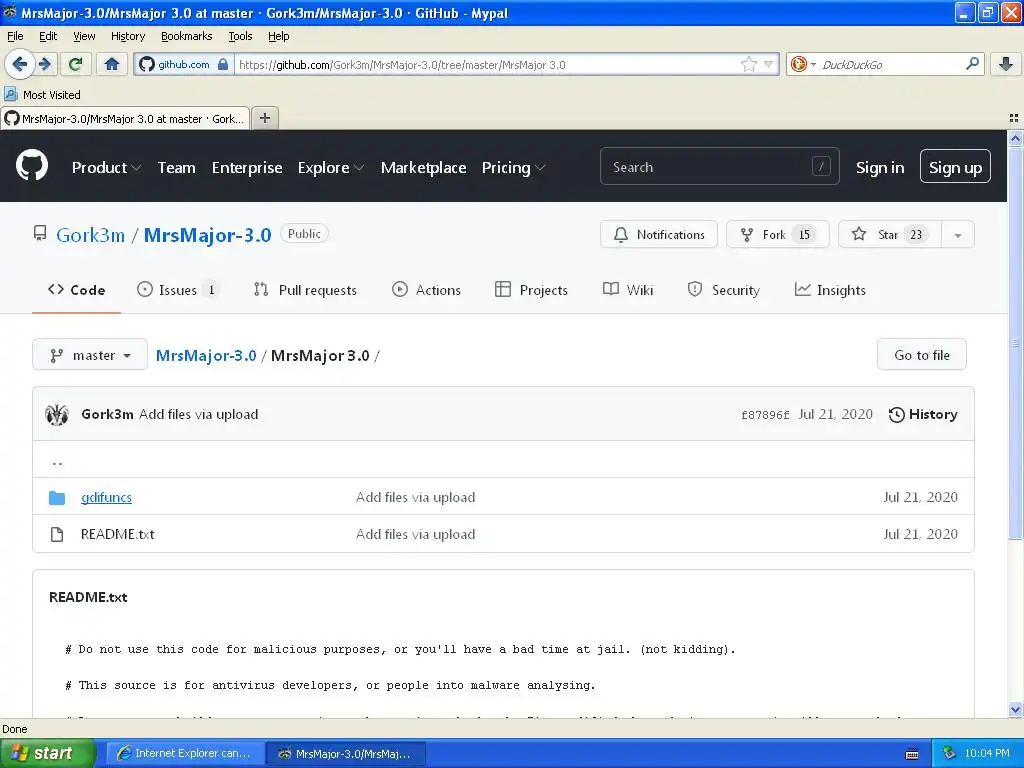Viewport: 1024px width, 768px height.
Task: Click the Sign up button
Action: 955,167
